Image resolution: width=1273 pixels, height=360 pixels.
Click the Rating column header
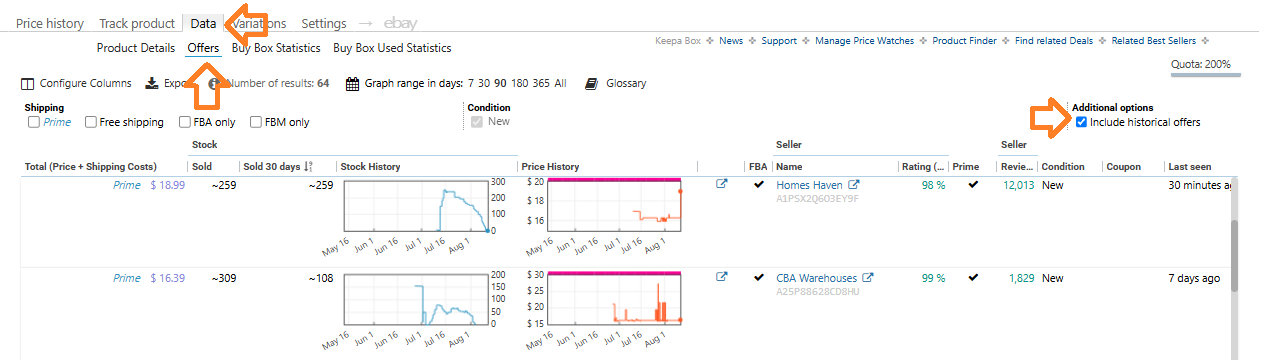924,167
